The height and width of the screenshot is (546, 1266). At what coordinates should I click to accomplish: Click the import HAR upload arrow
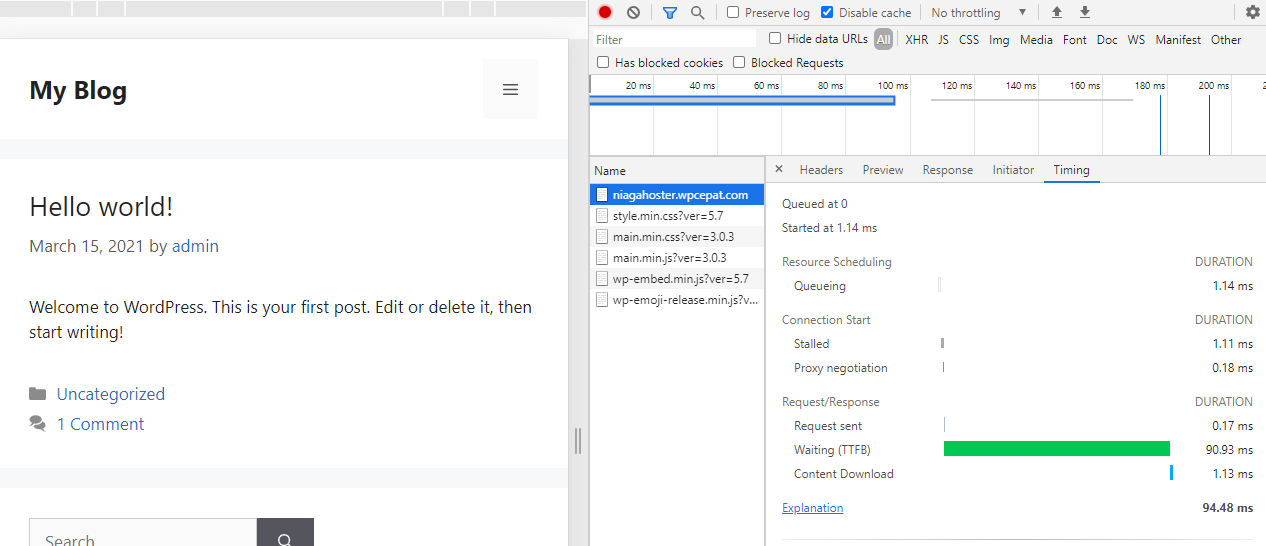tap(1057, 13)
